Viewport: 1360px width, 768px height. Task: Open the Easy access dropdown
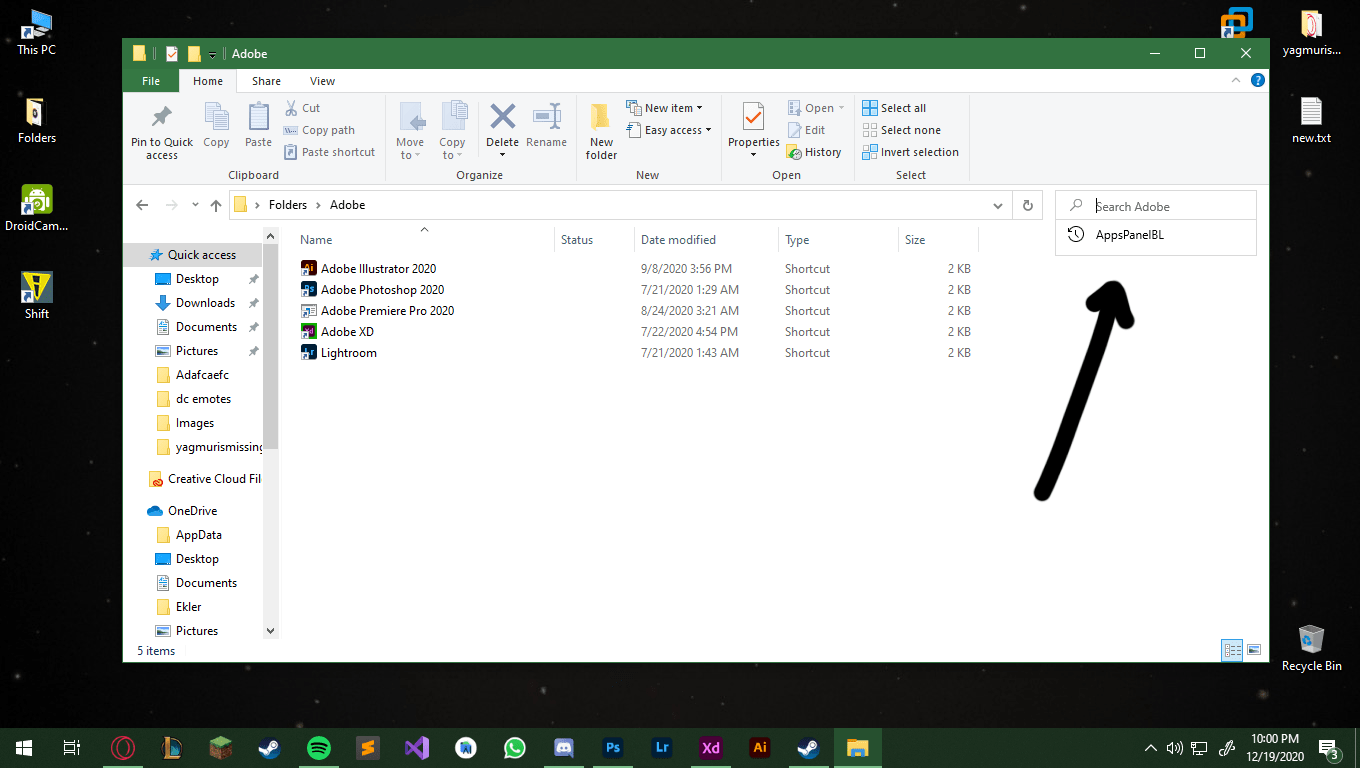point(669,130)
